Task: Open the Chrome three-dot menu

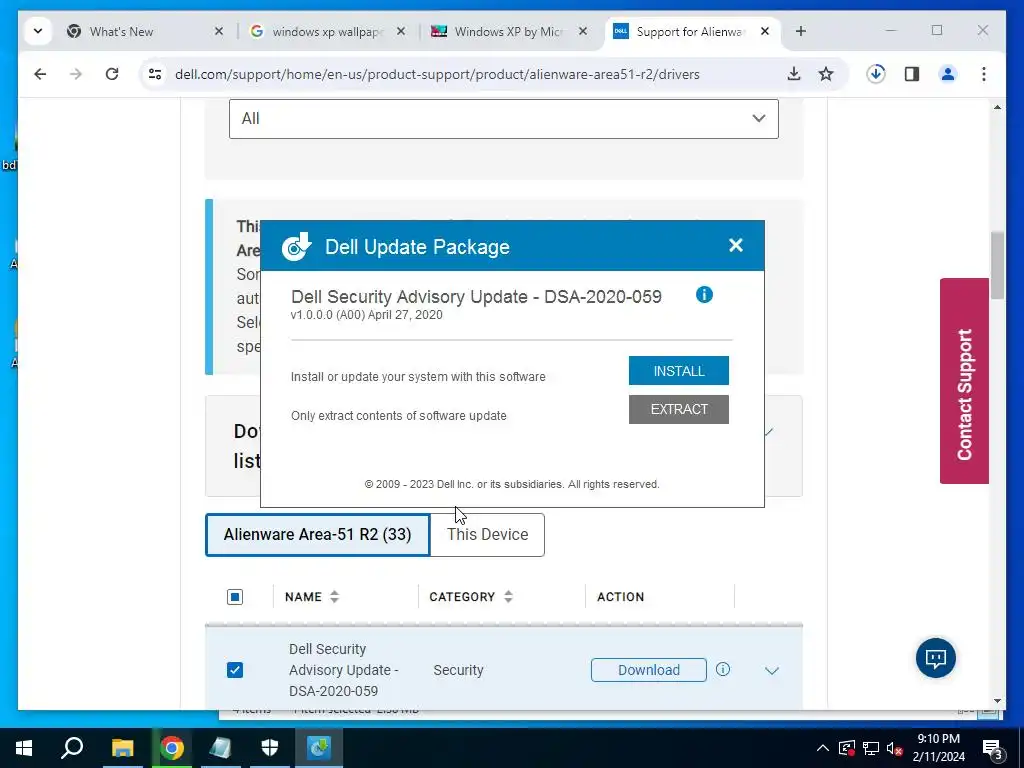Action: pos(984,74)
